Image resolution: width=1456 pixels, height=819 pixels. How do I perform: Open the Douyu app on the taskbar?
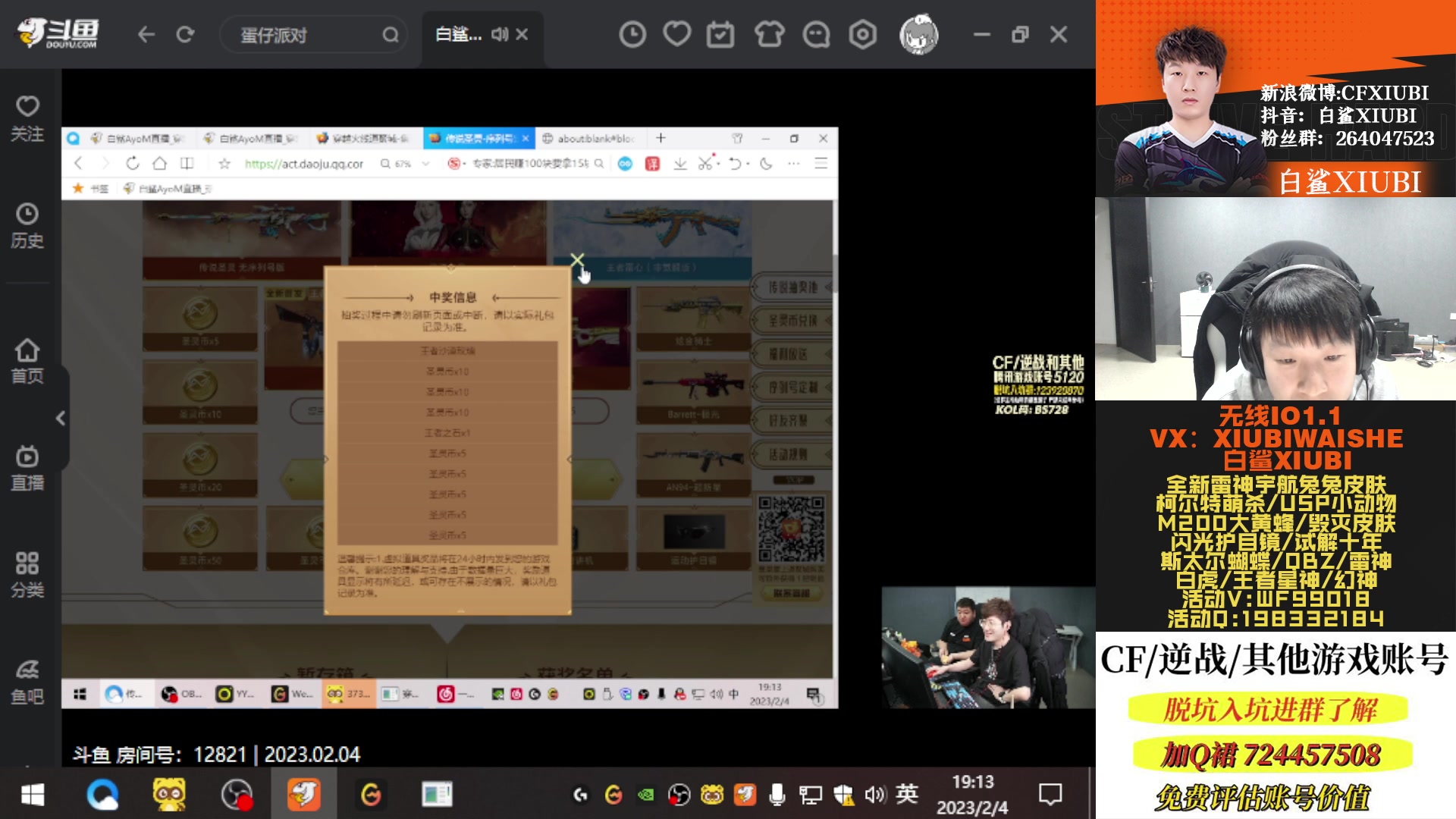(303, 794)
